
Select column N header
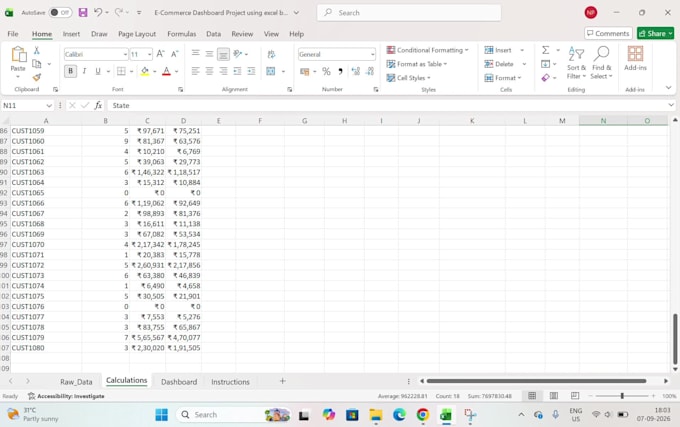click(603, 121)
